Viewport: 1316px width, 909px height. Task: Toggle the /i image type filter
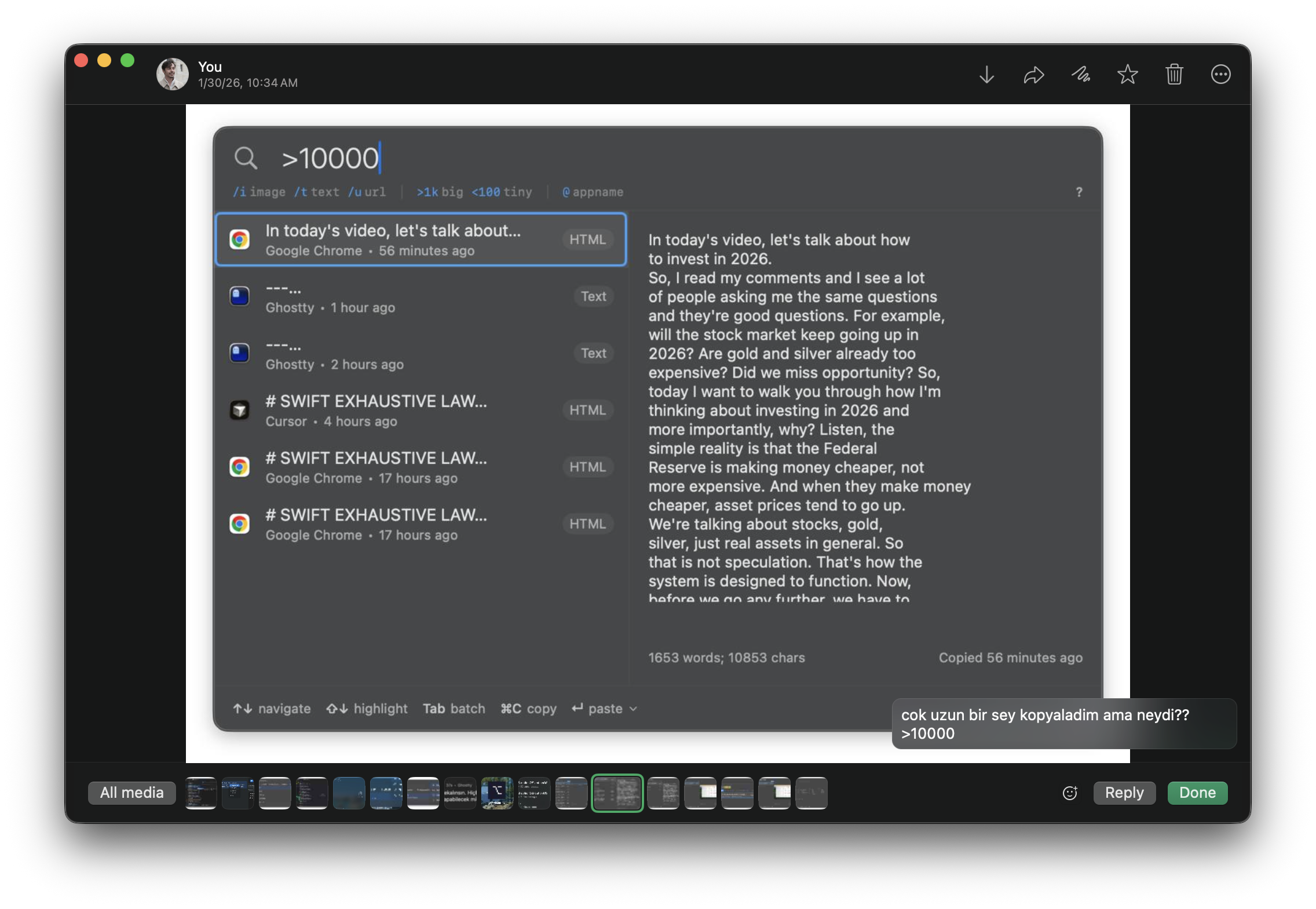[259, 192]
